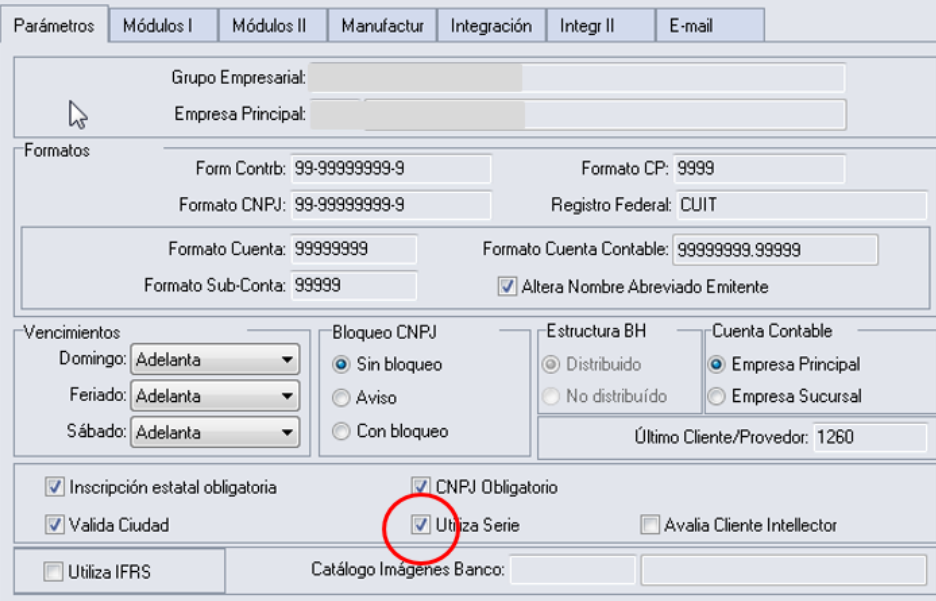This screenshot has width=936, height=601.
Task: Open the Módulos I tab
Action: [164, 25]
